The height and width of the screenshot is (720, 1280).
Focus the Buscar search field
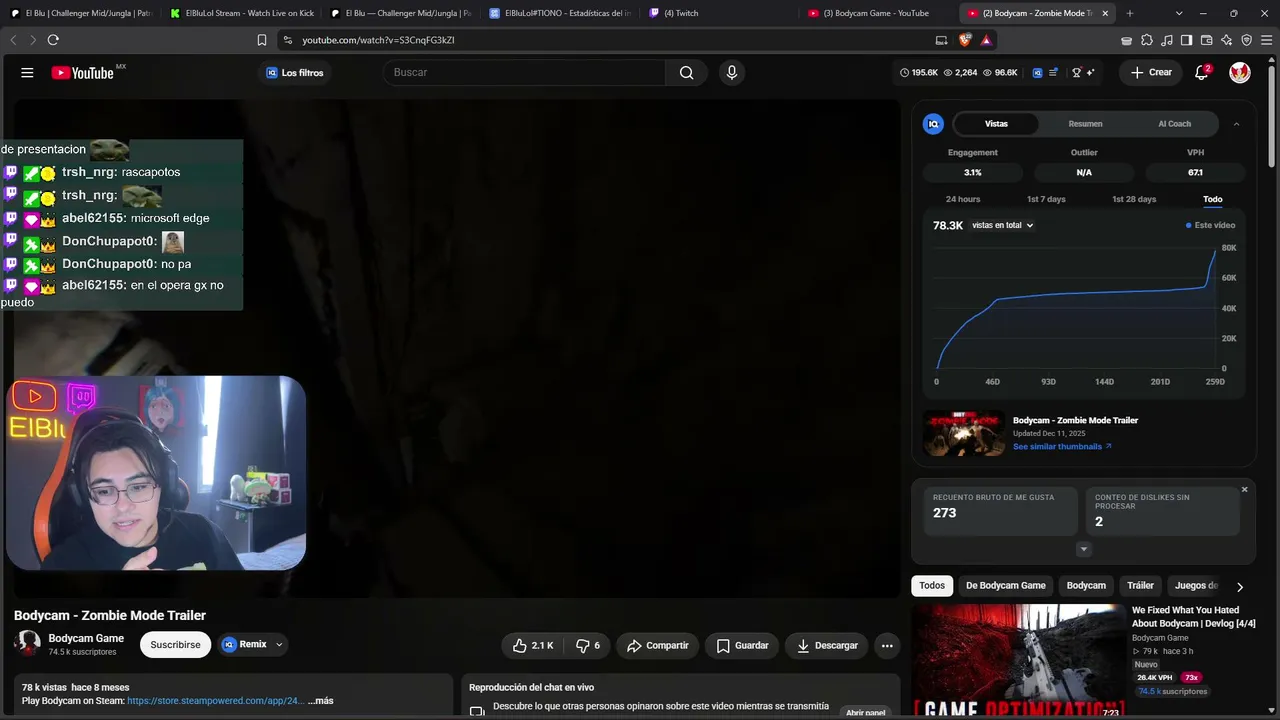(x=525, y=72)
